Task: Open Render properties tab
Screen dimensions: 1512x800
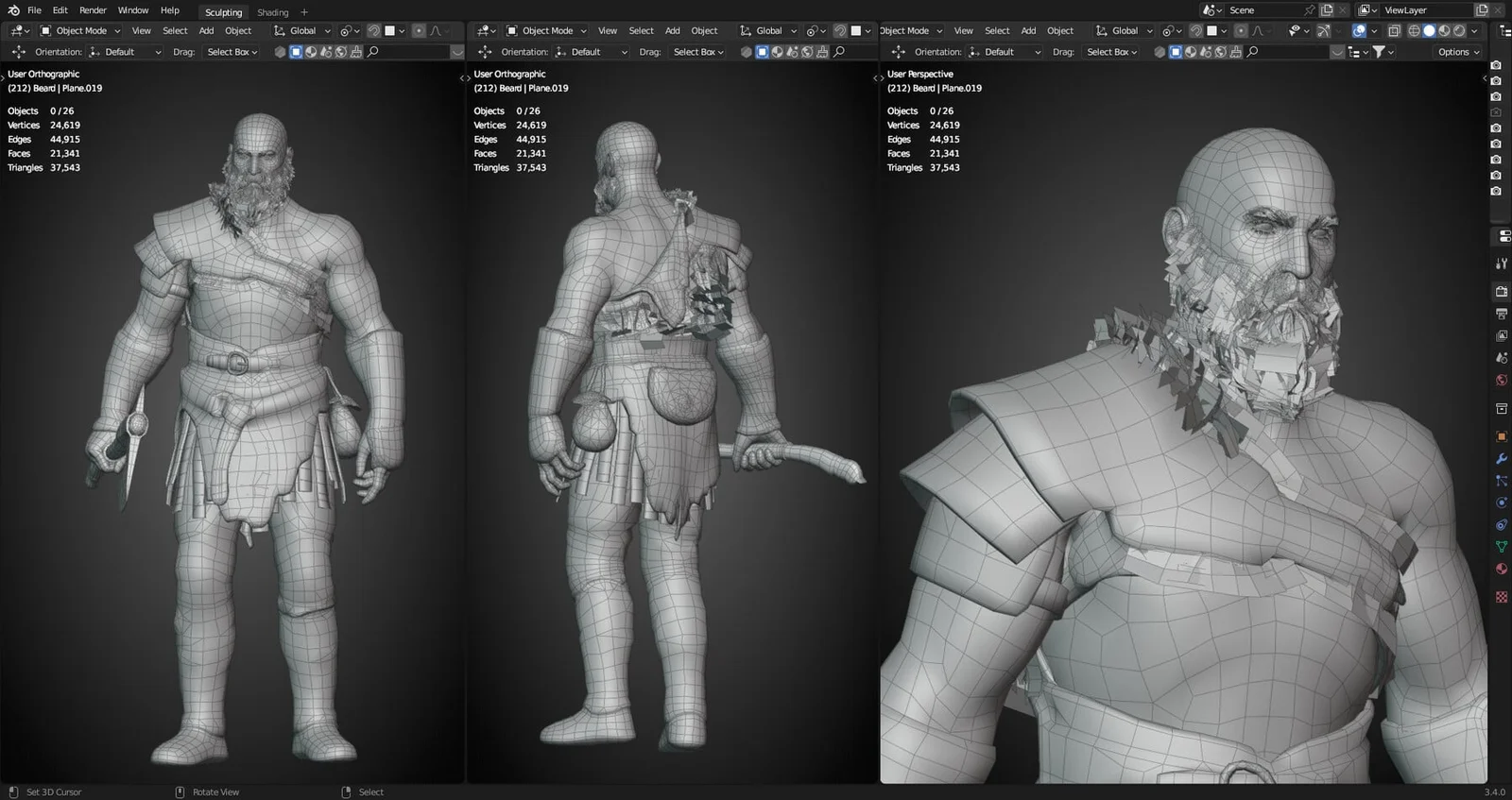Action: click(1502, 291)
